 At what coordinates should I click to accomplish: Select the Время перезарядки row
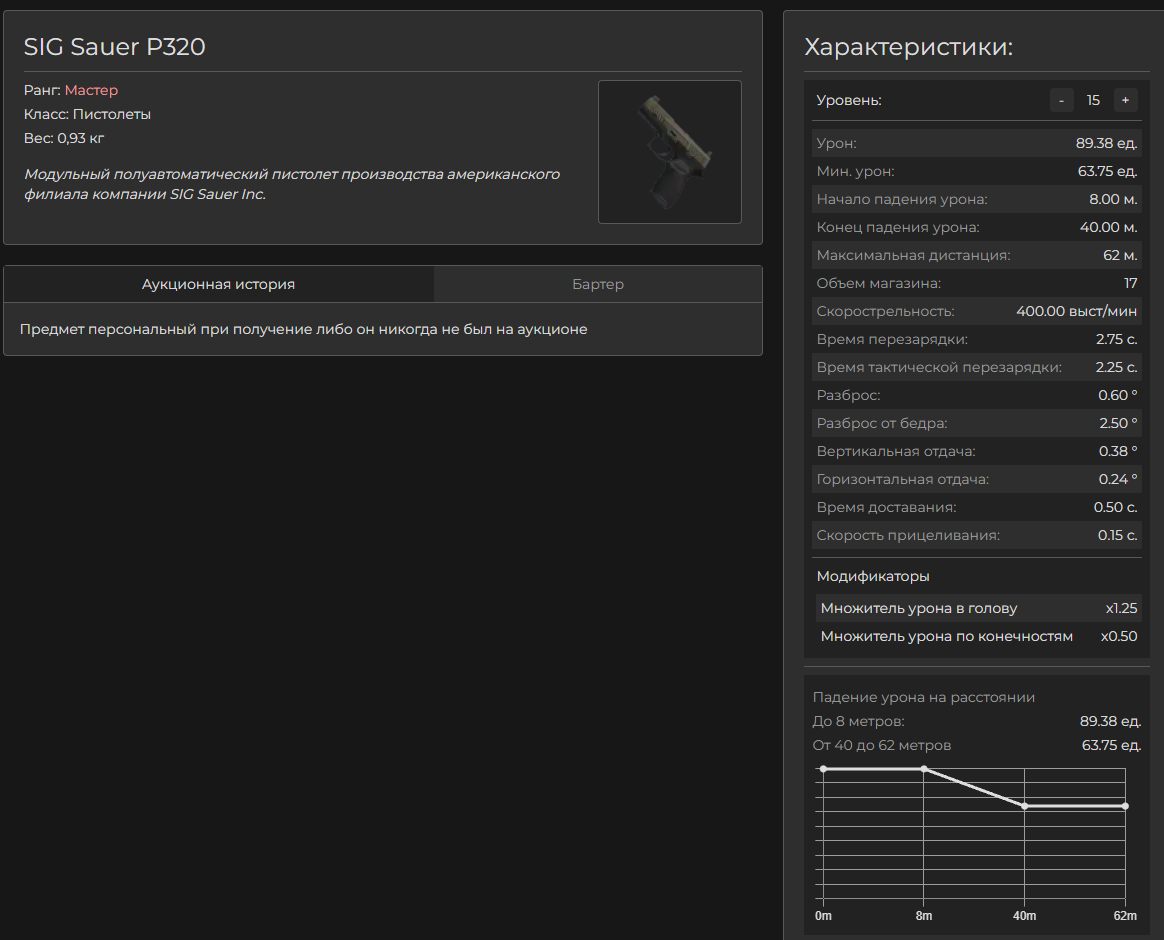(976, 339)
